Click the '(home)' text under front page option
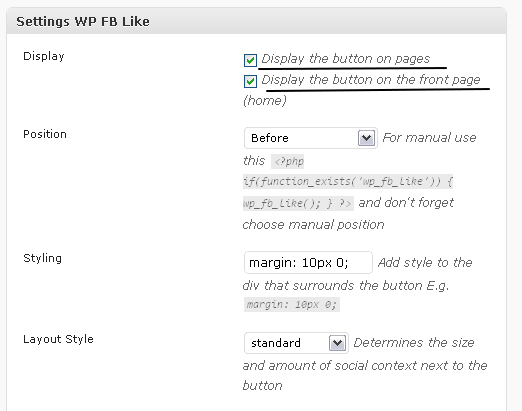This screenshot has height=411, width=522. (265, 101)
